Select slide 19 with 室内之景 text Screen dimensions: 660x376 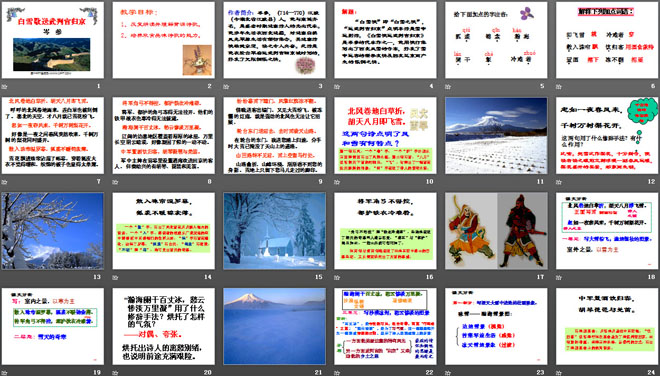pyautogui.click(x=53, y=326)
